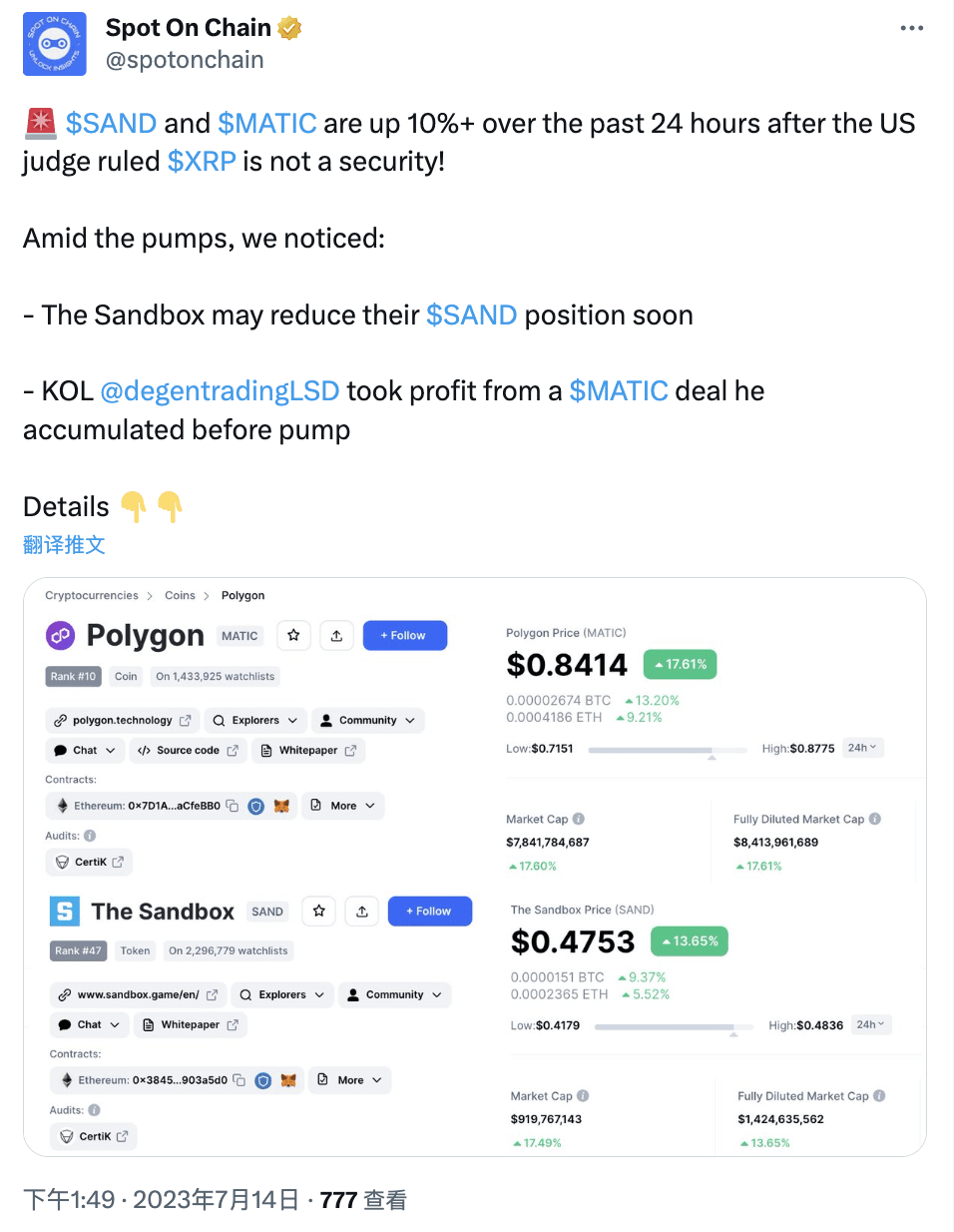
Task: Open Polygon 24h range dropdown
Action: click(x=863, y=748)
